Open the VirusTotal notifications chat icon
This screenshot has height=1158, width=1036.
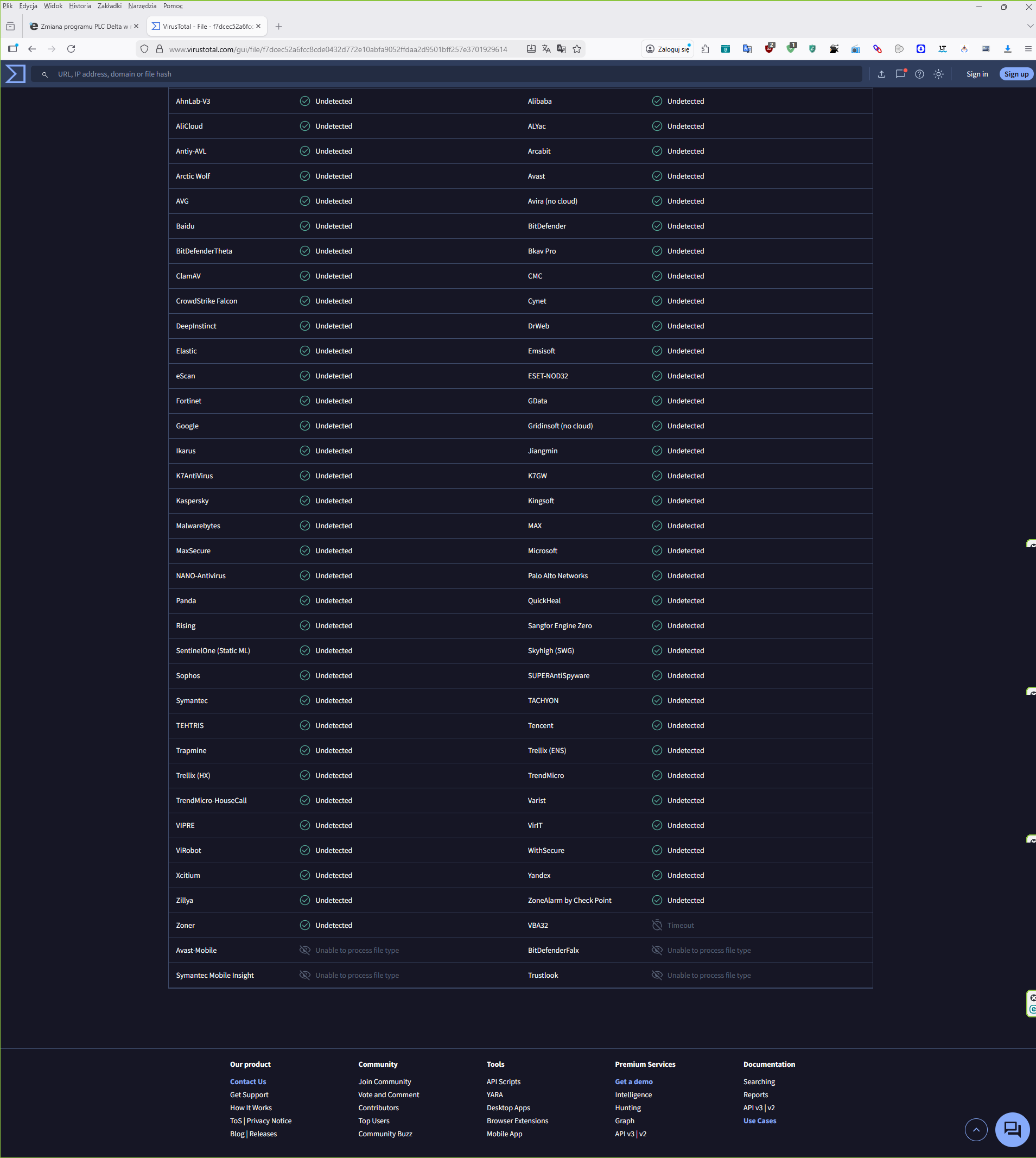click(x=900, y=74)
